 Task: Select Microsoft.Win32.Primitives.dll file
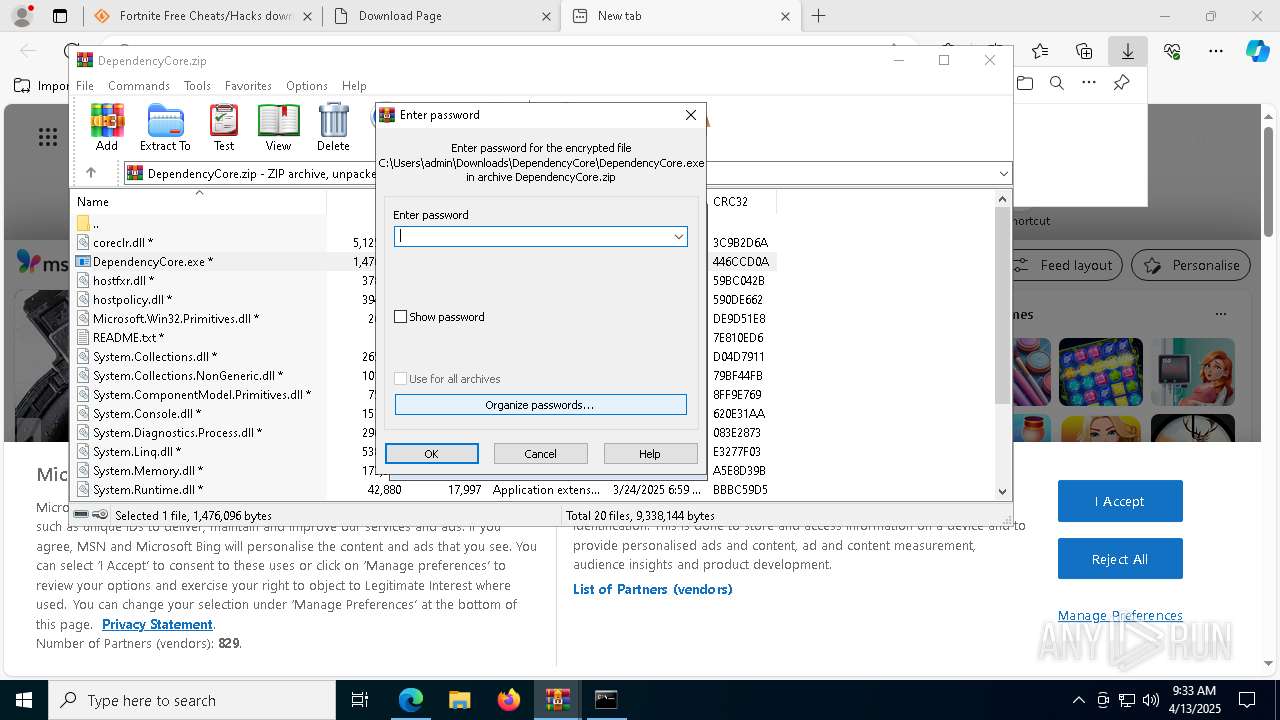(176, 318)
